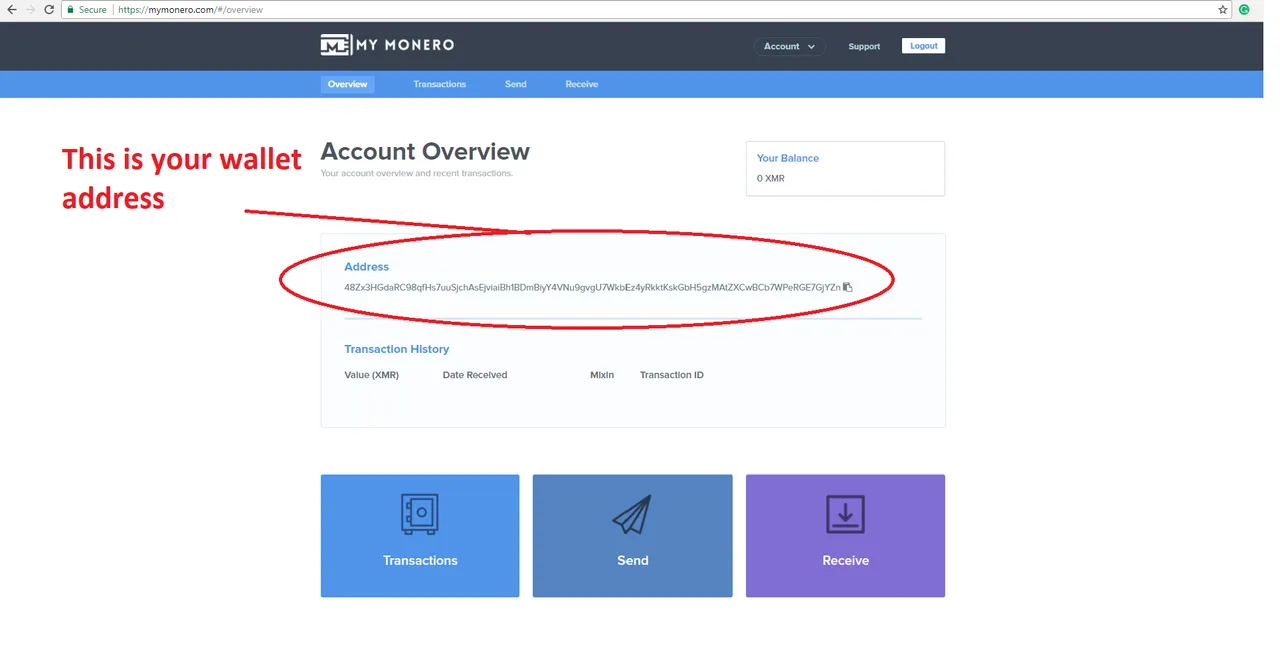Viewport: 1280px width, 670px height.
Task: Switch to the Transactions tab
Action: click(440, 84)
